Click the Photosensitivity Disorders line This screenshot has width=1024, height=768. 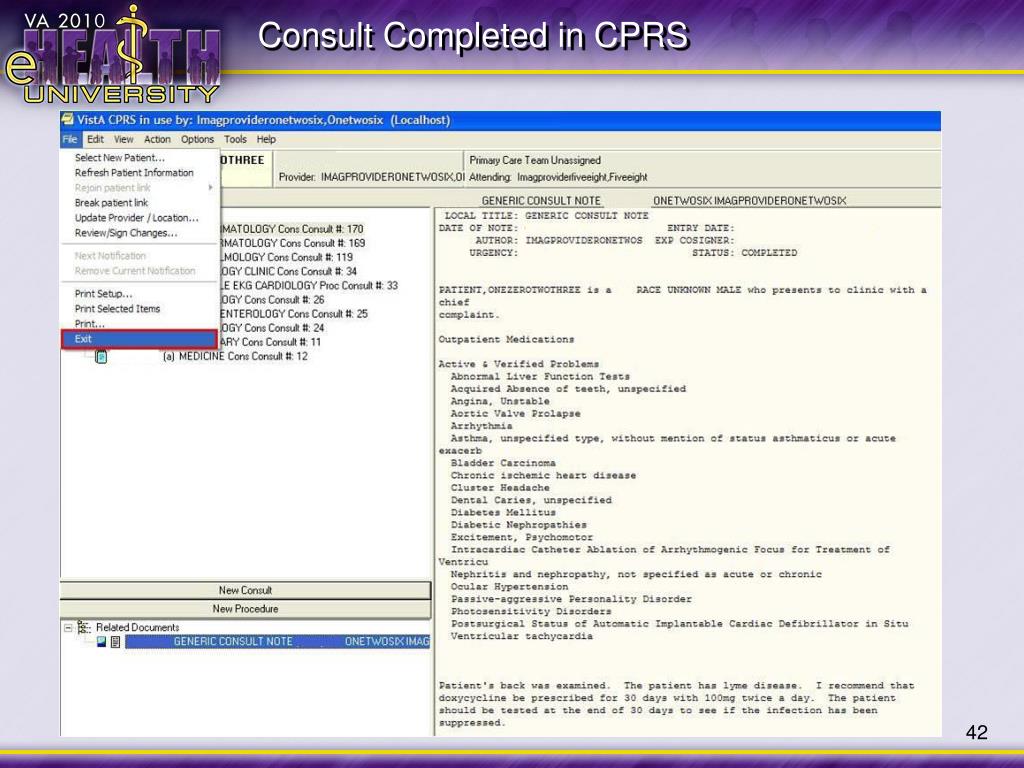point(531,612)
